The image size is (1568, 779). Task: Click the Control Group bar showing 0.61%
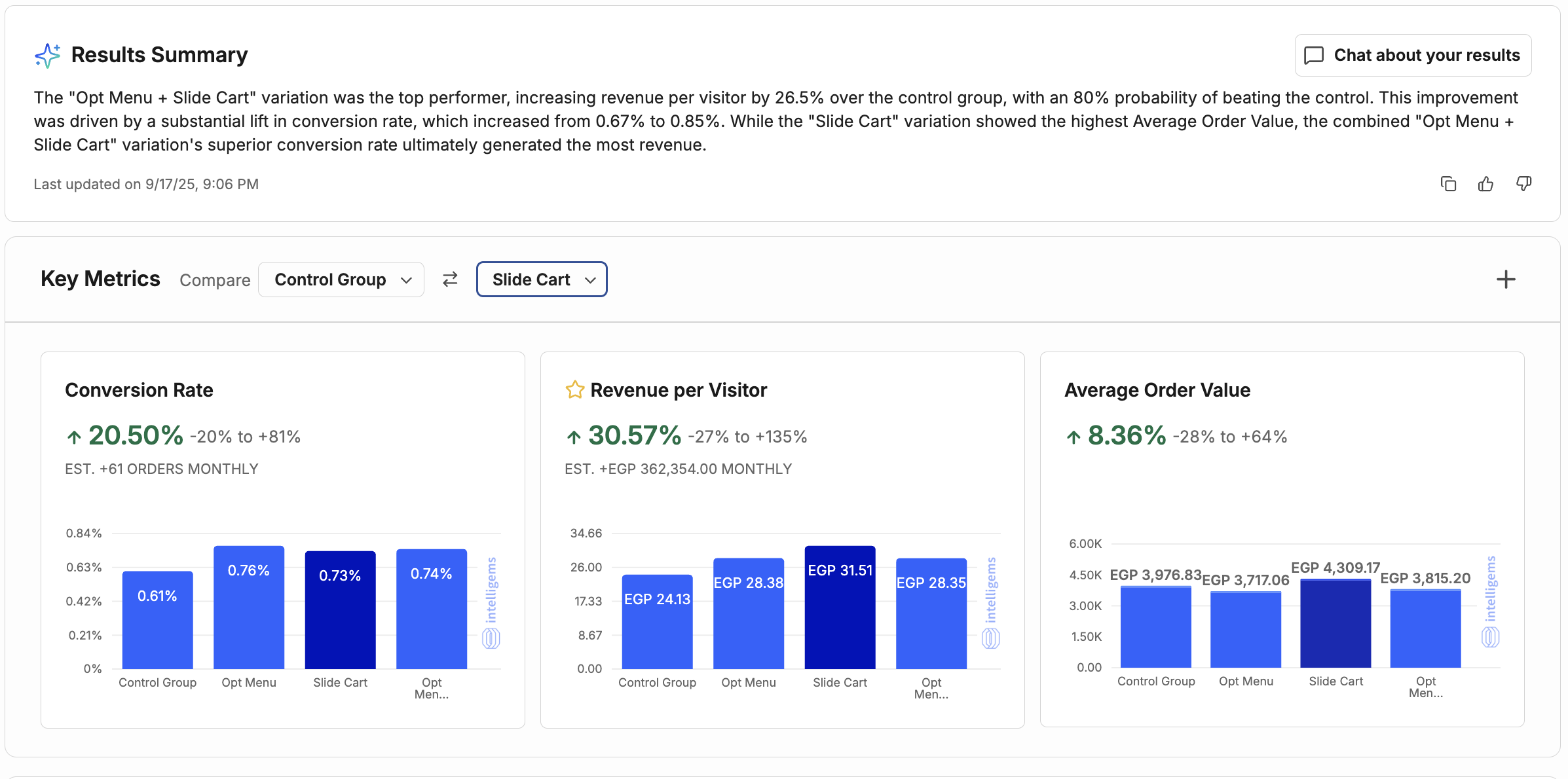click(x=157, y=620)
